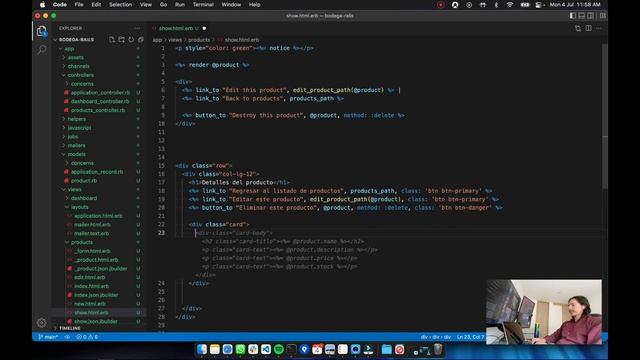
Task: Click New Folder icon in Explorer header
Action: (x=122, y=40)
